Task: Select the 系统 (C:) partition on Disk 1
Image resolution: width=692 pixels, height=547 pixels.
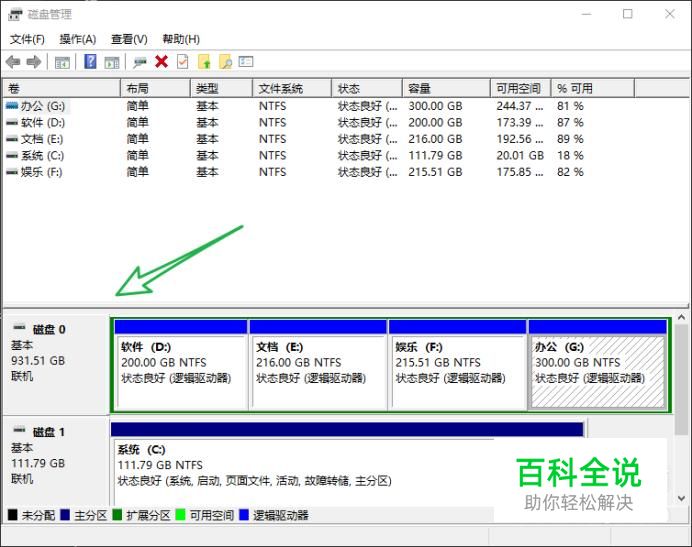Action: tap(349, 464)
